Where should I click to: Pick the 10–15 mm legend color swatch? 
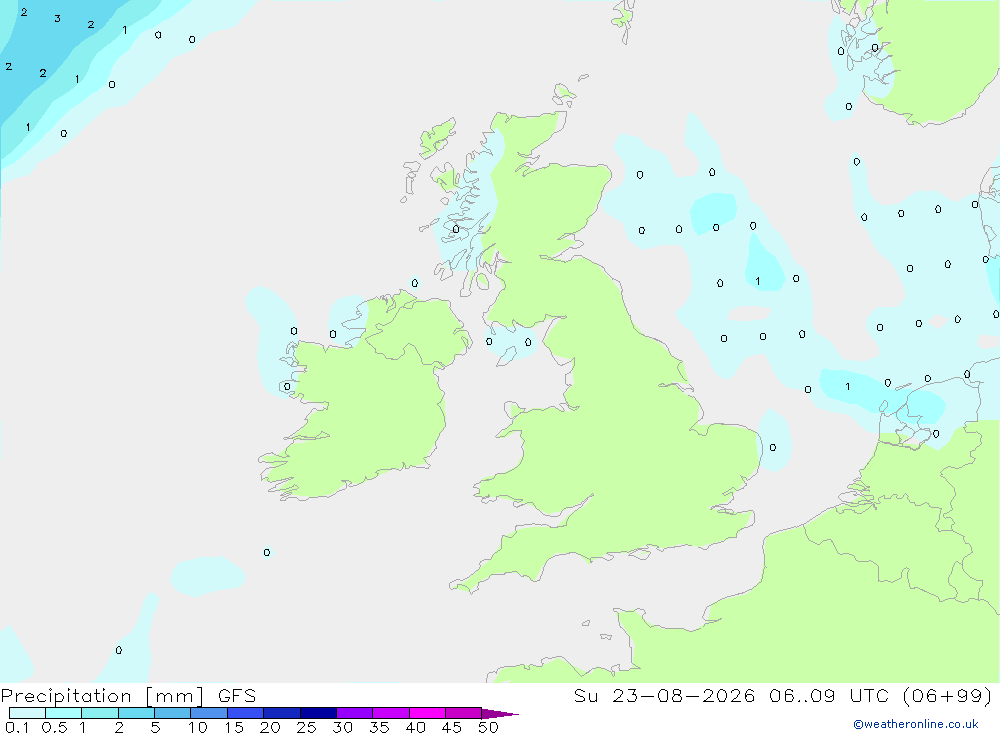[209, 713]
